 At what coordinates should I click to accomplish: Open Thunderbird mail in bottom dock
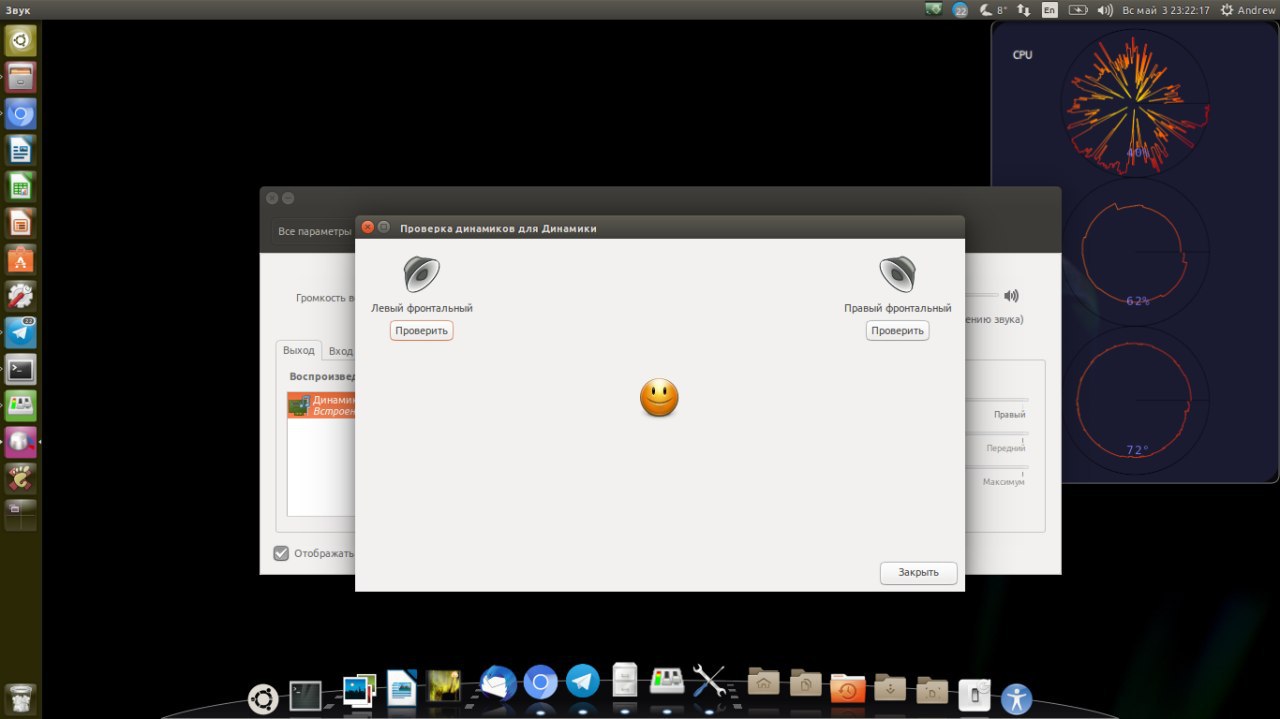497,684
